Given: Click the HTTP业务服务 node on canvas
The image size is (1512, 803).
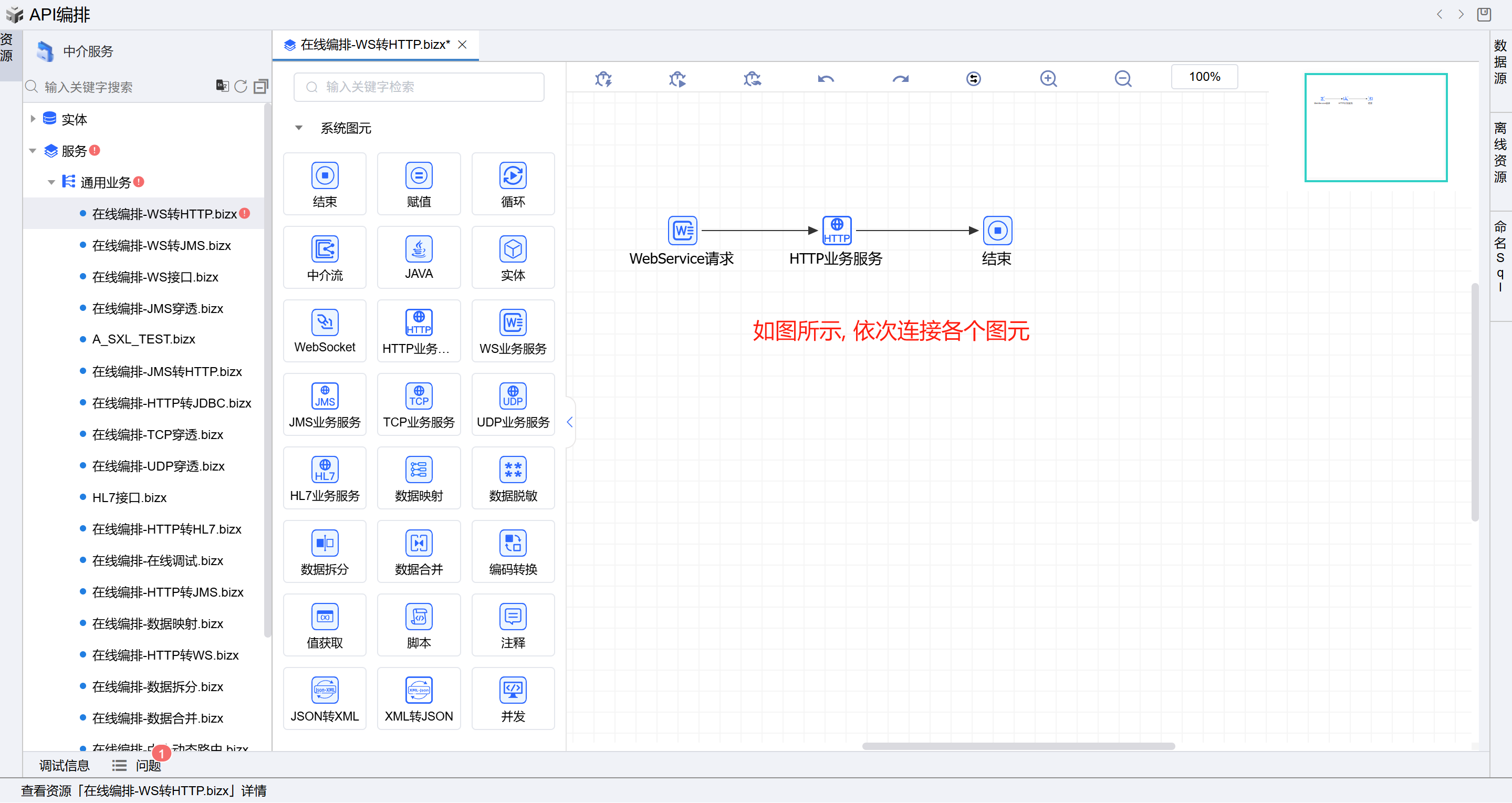Looking at the screenshot, I should [837, 231].
